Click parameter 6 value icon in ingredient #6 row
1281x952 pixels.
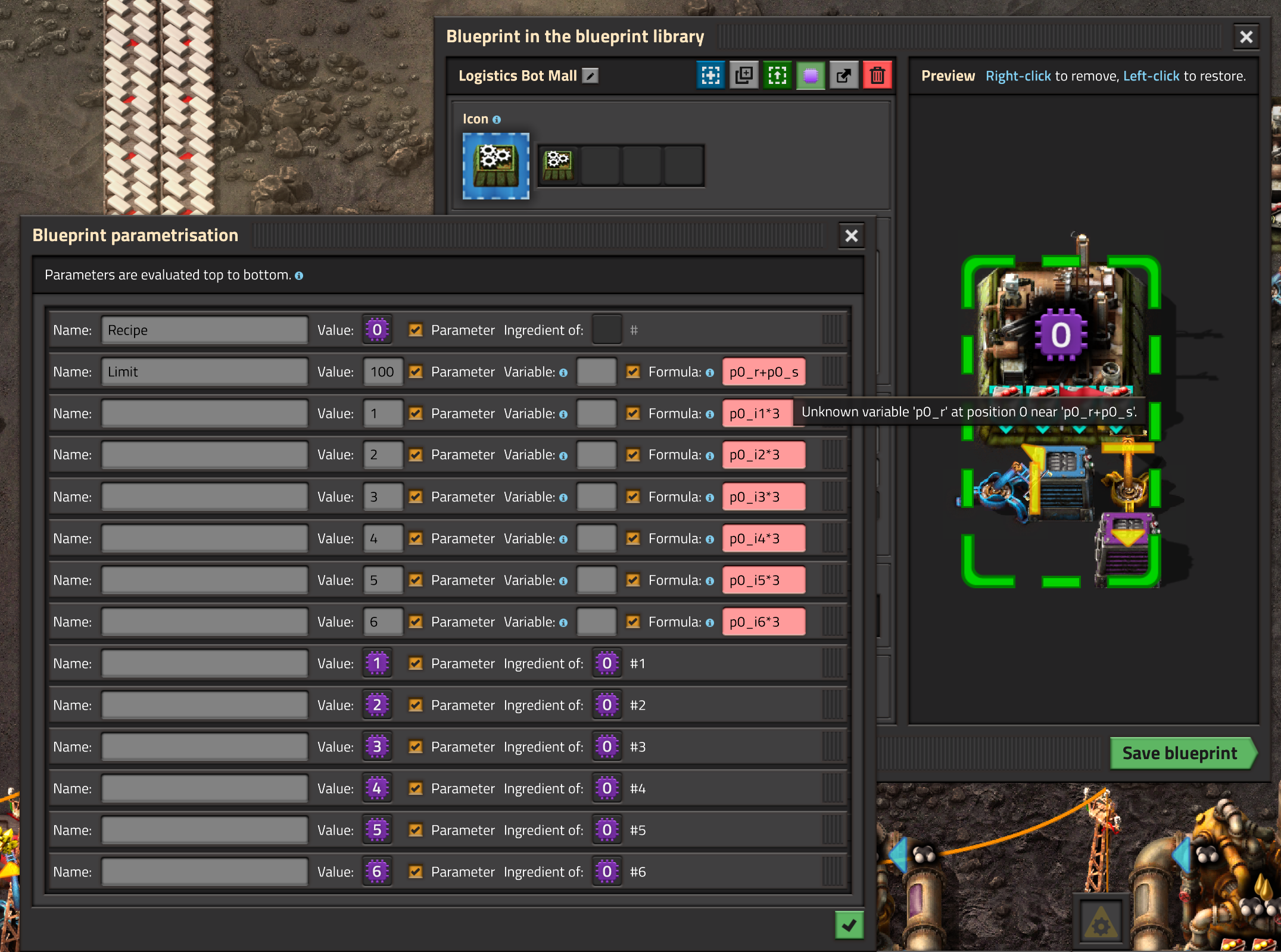click(377, 872)
